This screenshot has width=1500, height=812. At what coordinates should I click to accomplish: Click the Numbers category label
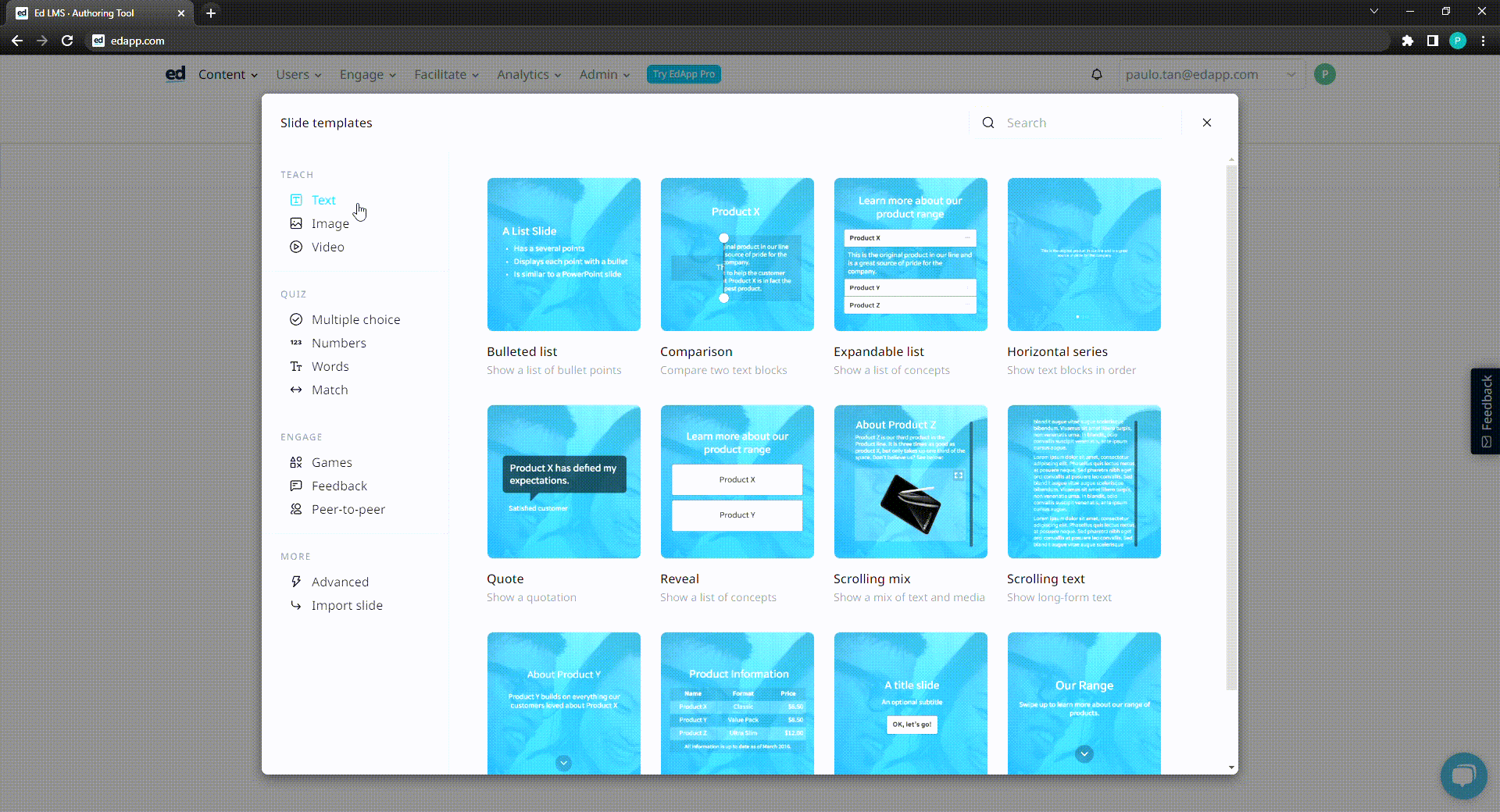[339, 343]
